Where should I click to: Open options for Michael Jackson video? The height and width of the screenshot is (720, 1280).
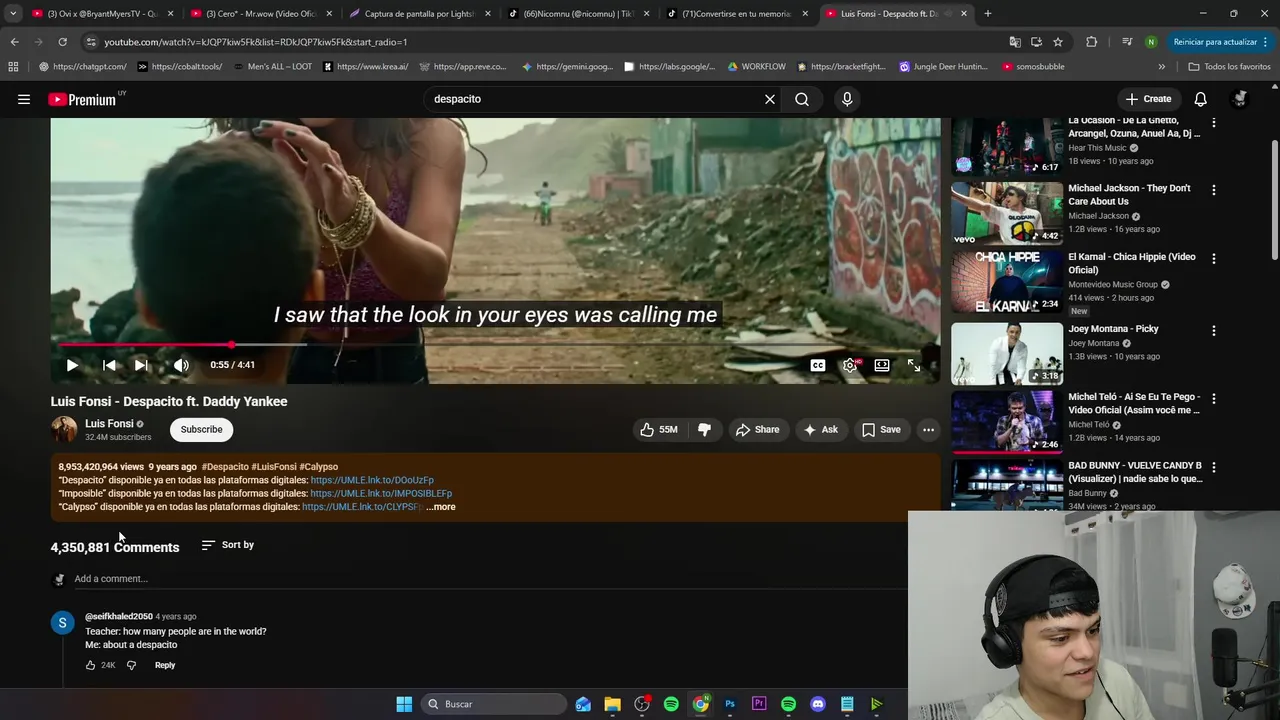(x=1214, y=190)
